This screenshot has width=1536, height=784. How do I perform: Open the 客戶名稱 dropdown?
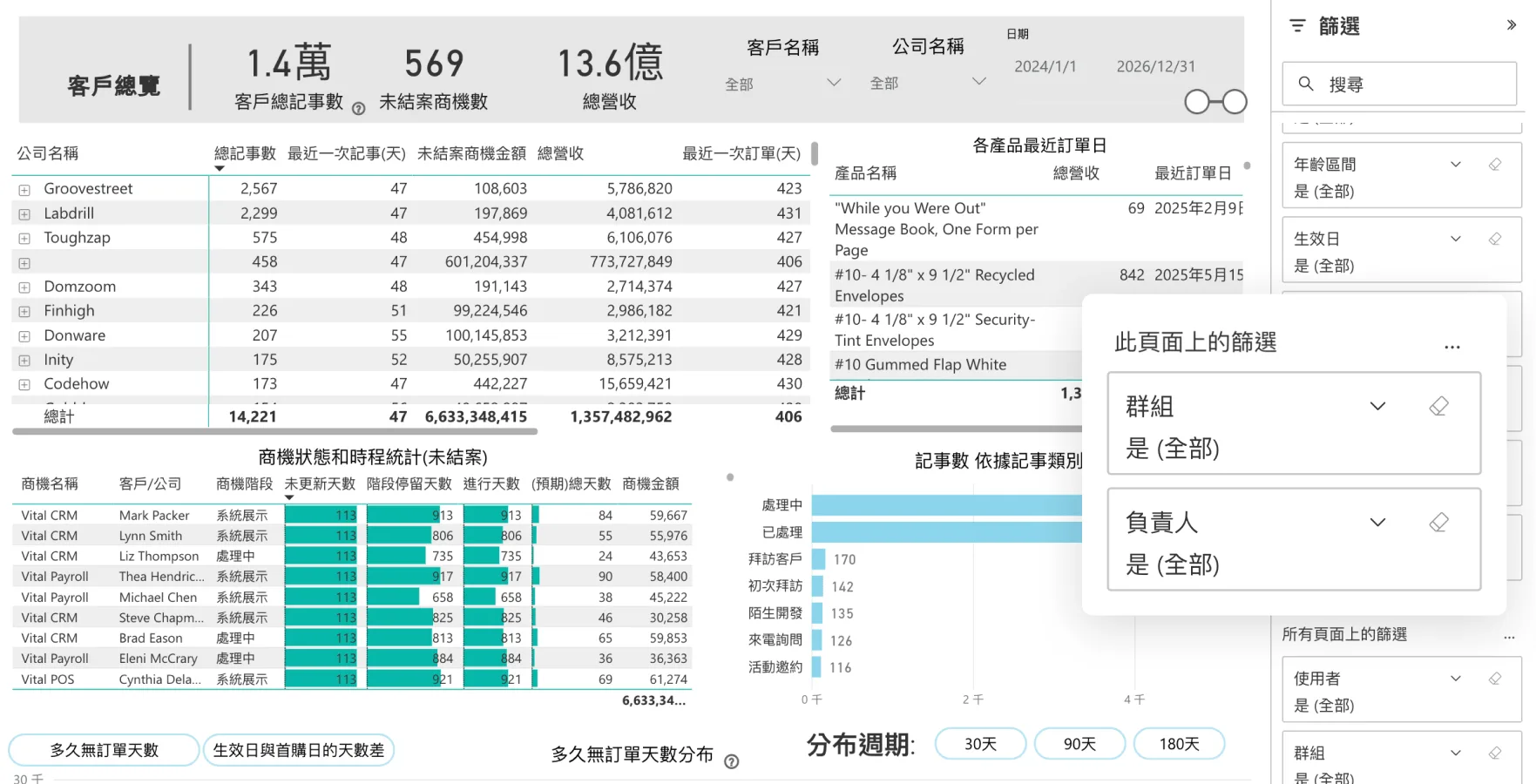click(x=782, y=84)
